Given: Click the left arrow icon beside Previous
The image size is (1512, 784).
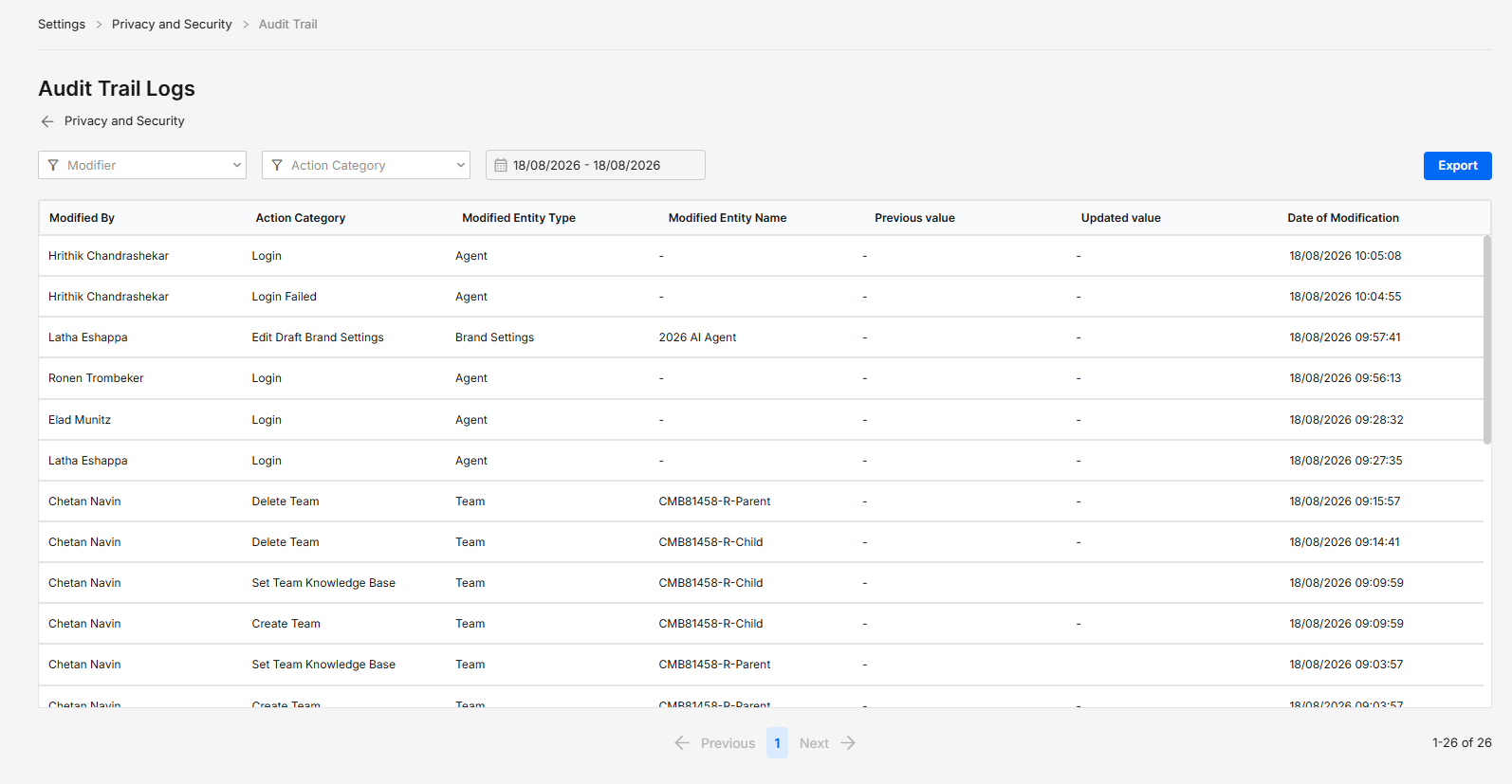Looking at the screenshot, I should tap(682, 743).
